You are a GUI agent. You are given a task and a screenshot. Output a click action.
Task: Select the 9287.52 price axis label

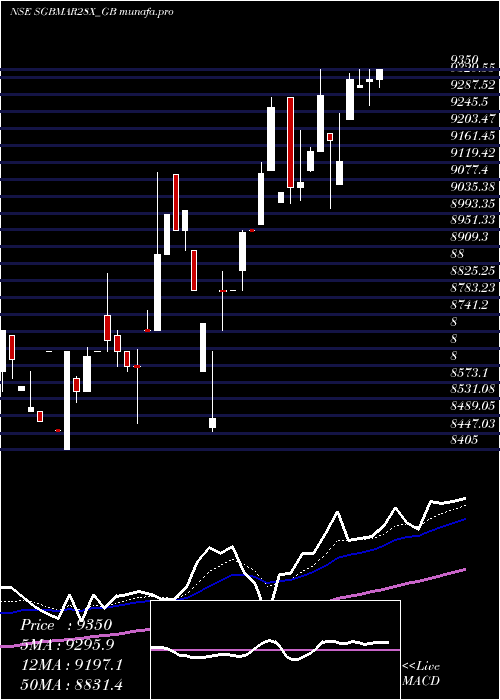pos(473,85)
